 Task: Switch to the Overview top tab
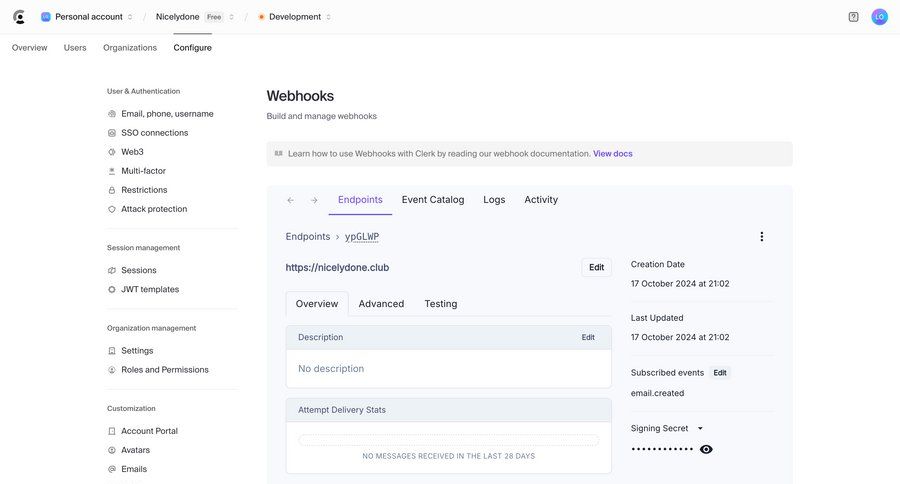(x=29, y=48)
